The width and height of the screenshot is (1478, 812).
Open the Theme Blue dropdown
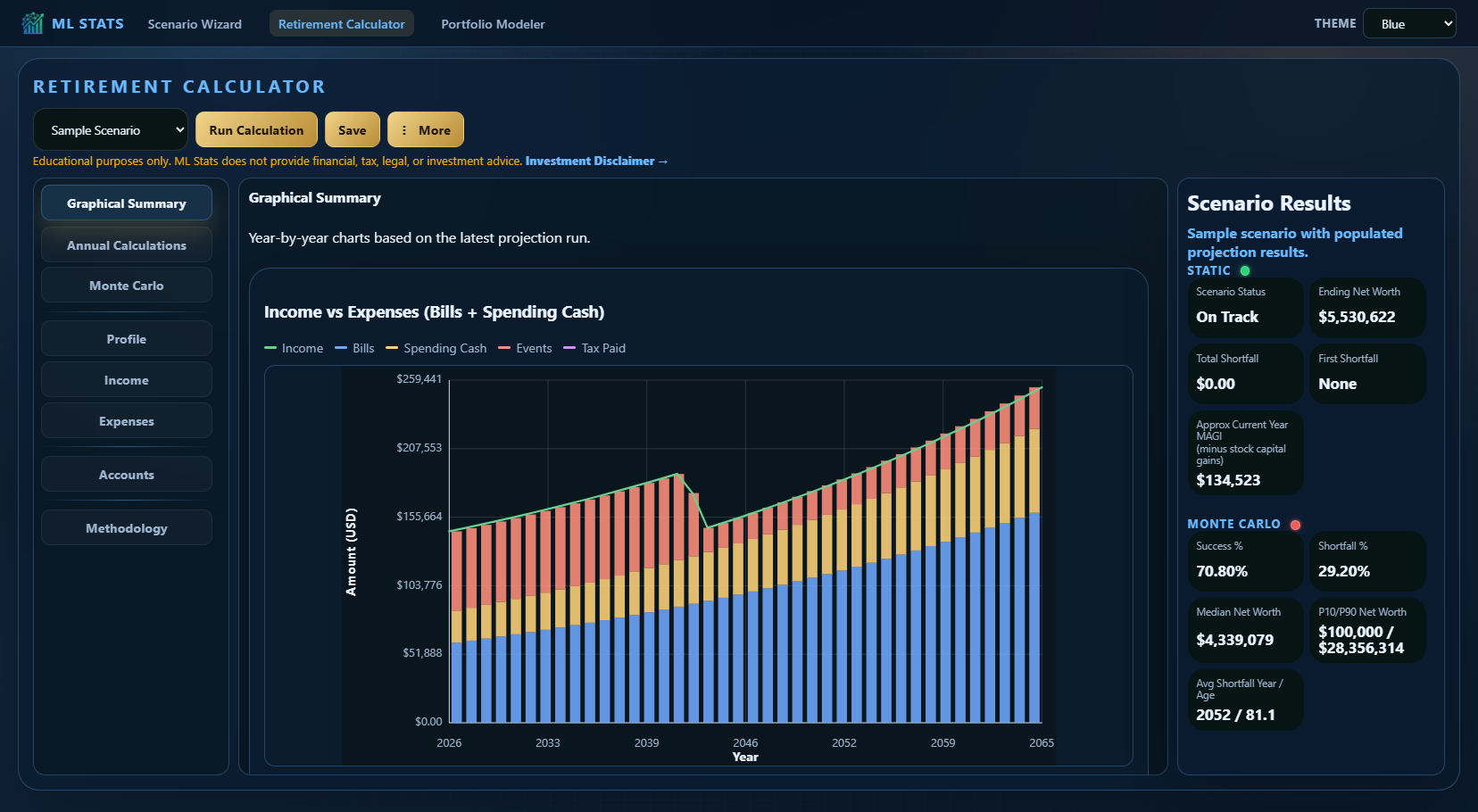click(1409, 23)
